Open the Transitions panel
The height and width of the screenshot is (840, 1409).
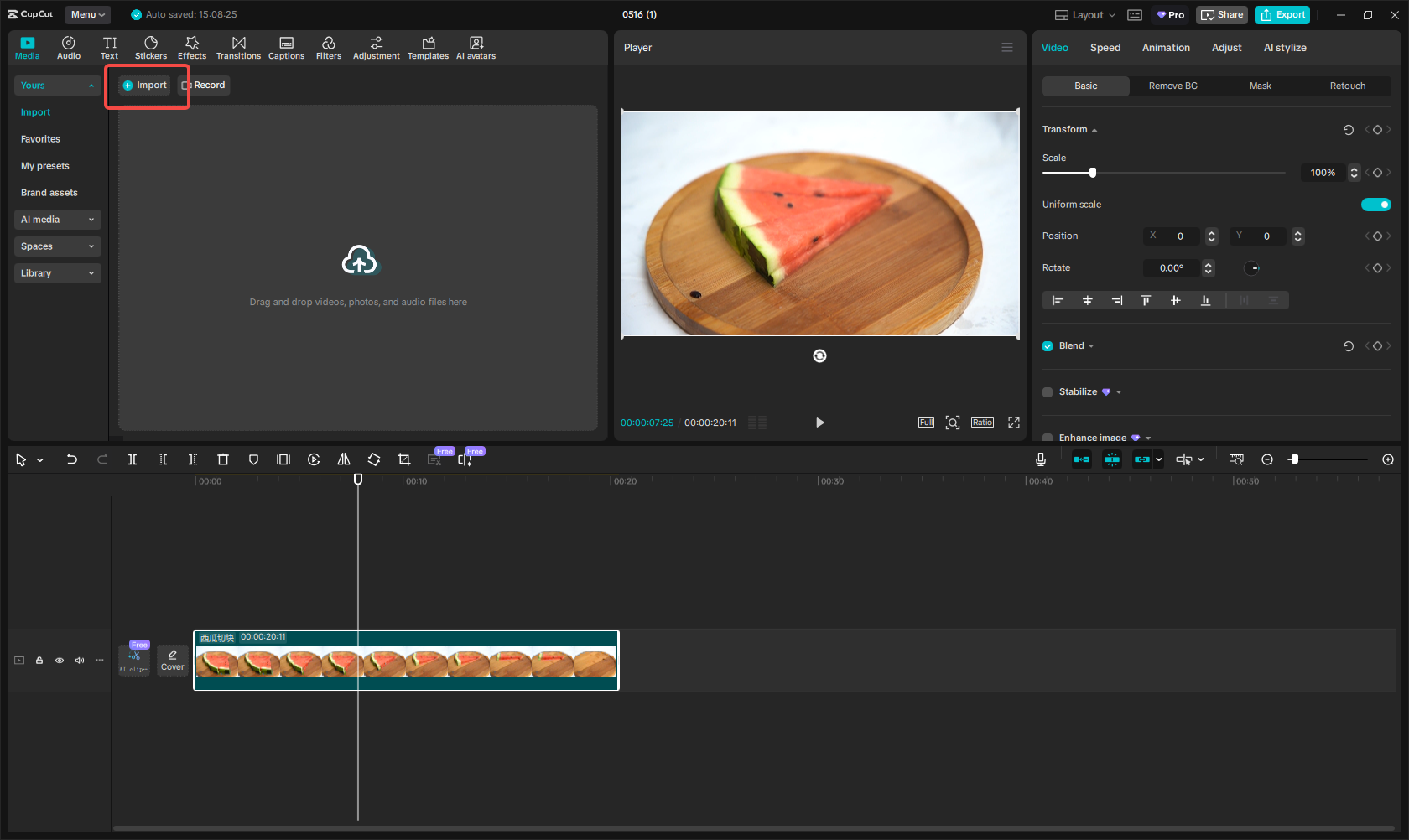(238, 48)
